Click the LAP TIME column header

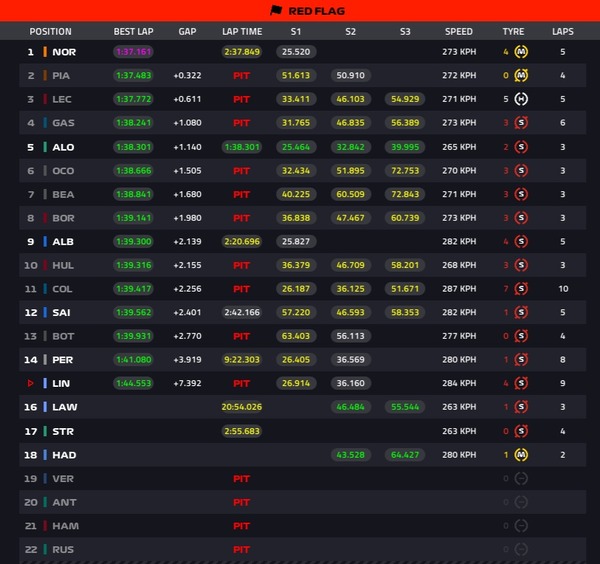pyautogui.click(x=242, y=32)
